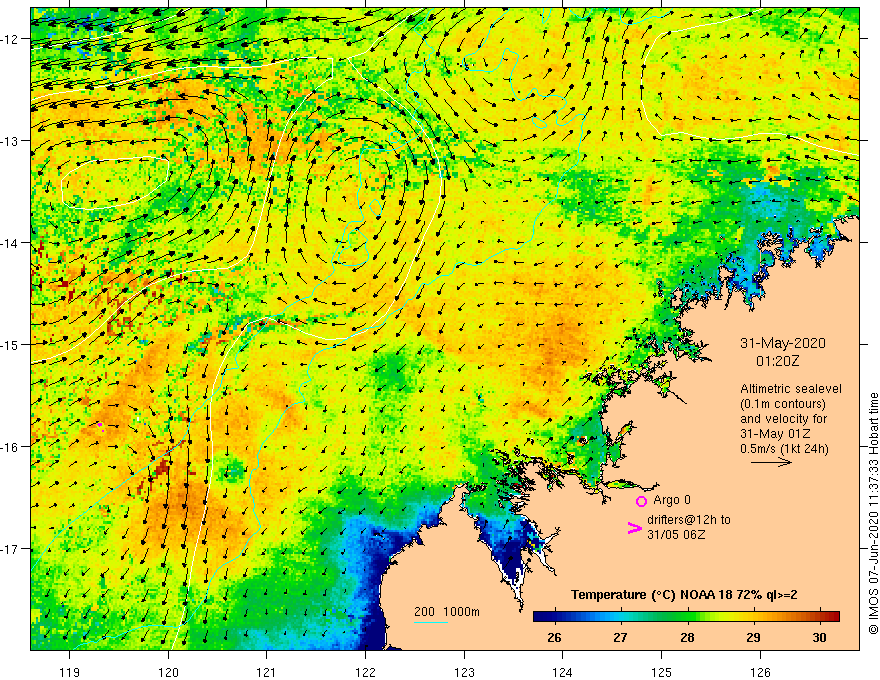
Task: Click the '31/05 06Z' text
Action: click(676, 535)
